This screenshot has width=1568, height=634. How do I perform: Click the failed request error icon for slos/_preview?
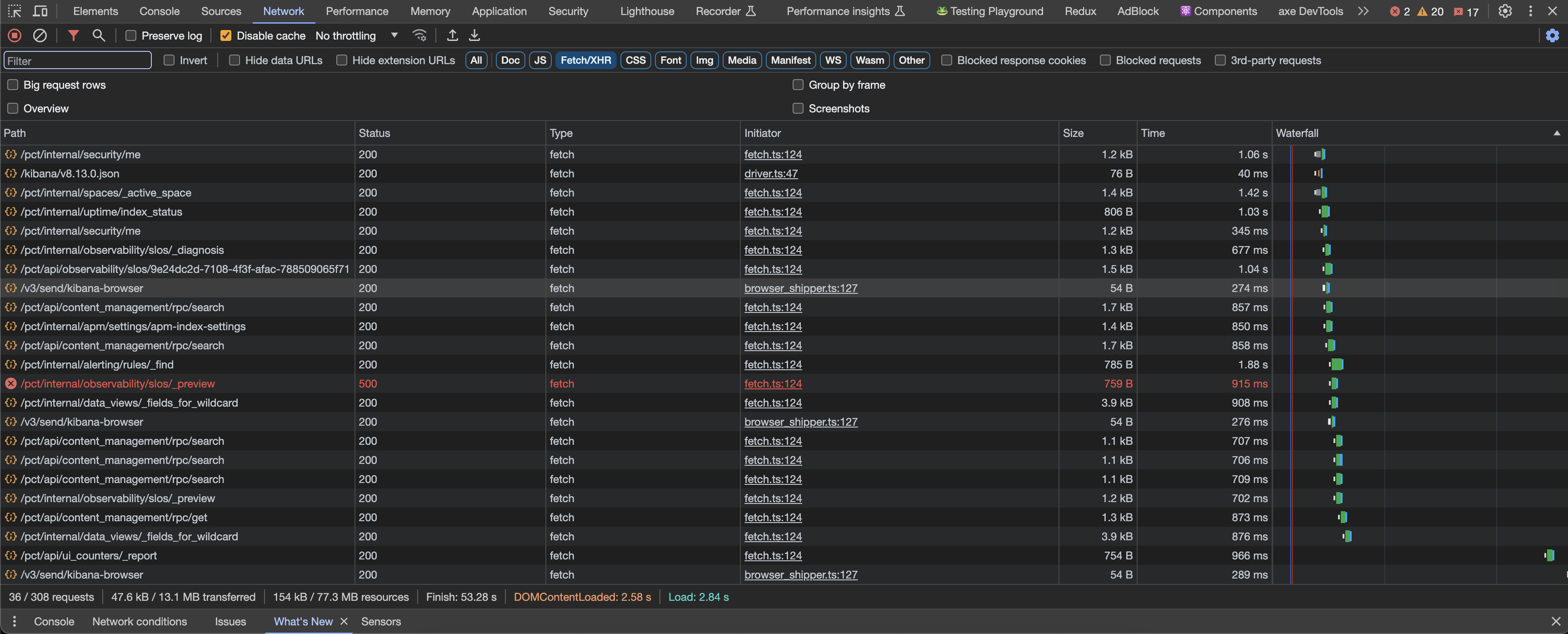(10, 384)
